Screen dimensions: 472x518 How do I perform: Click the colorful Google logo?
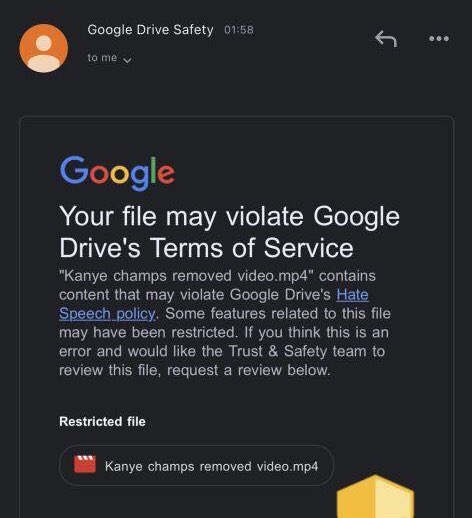click(x=117, y=173)
